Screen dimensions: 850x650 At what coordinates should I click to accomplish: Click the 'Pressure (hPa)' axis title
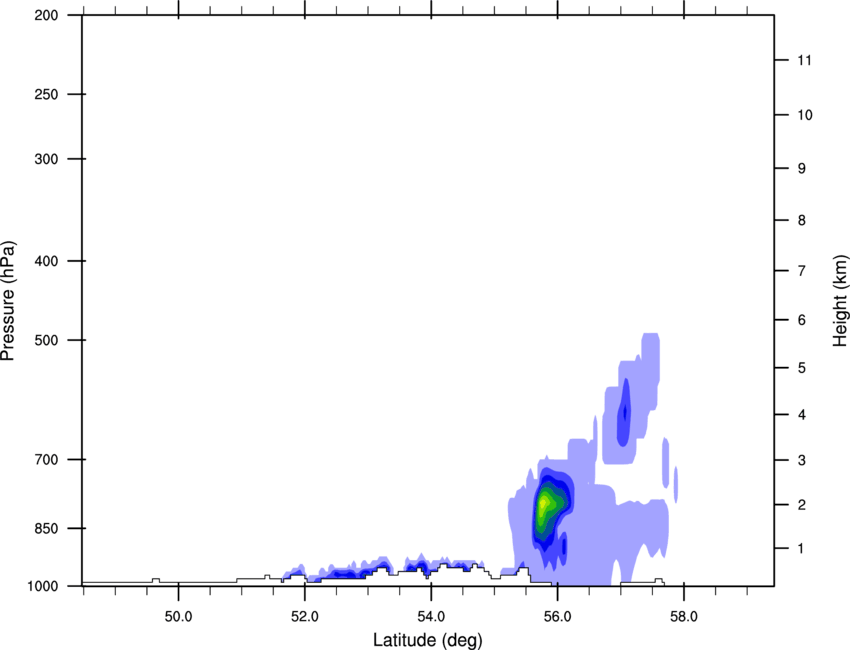coord(8,300)
